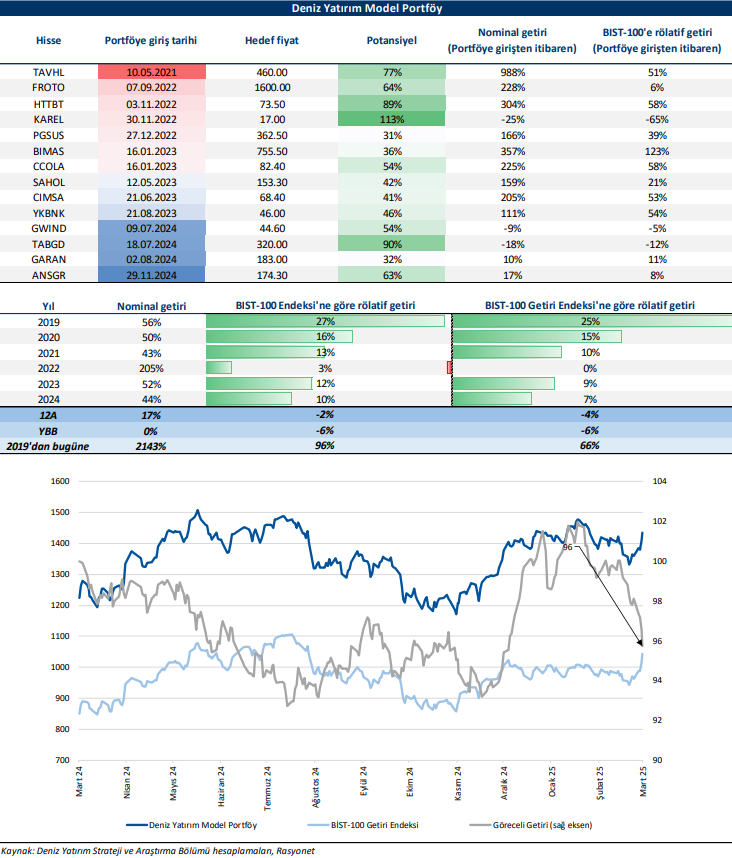732x858 pixels.
Task: Select the 1600.00 target price for FROTO
Action: pyautogui.click(x=267, y=88)
